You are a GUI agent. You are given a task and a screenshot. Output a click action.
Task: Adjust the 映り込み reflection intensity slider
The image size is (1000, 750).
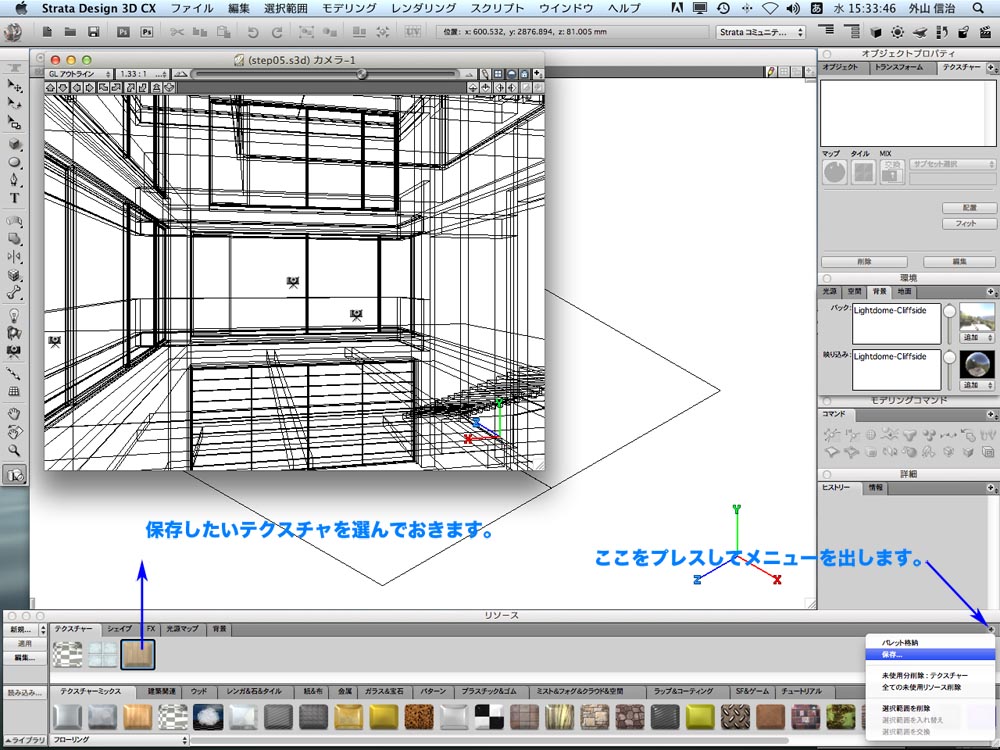(x=950, y=358)
